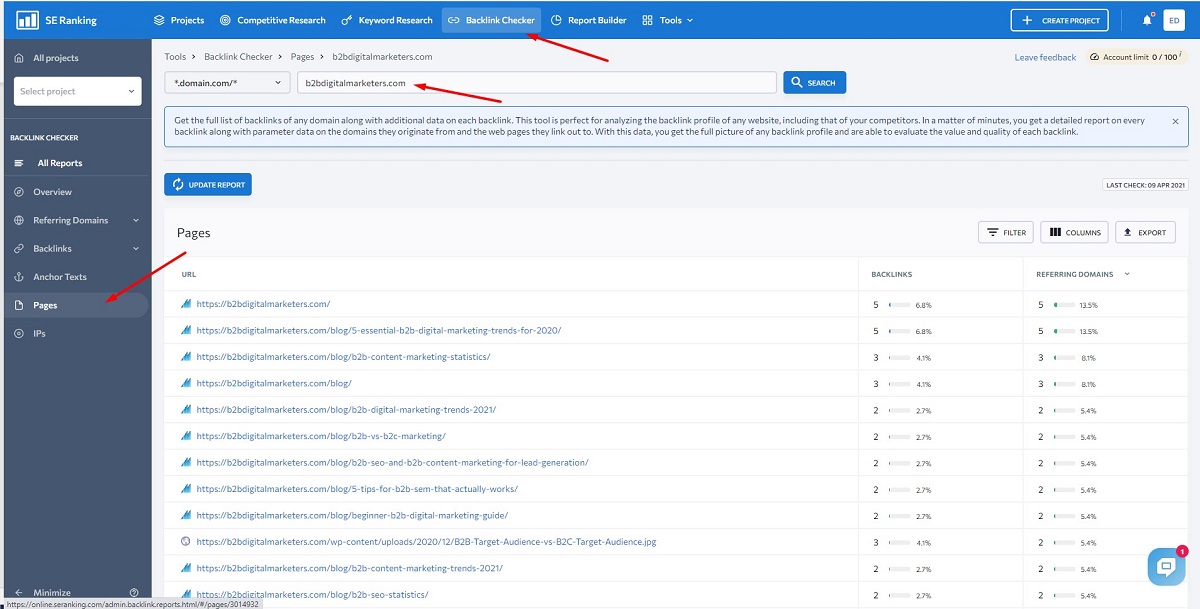The height and width of the screenshot is (609, 1200).
Task: Open the 5-tips-for-b2b-sem-that-actually-works link
Action: [x=357, y=489]
